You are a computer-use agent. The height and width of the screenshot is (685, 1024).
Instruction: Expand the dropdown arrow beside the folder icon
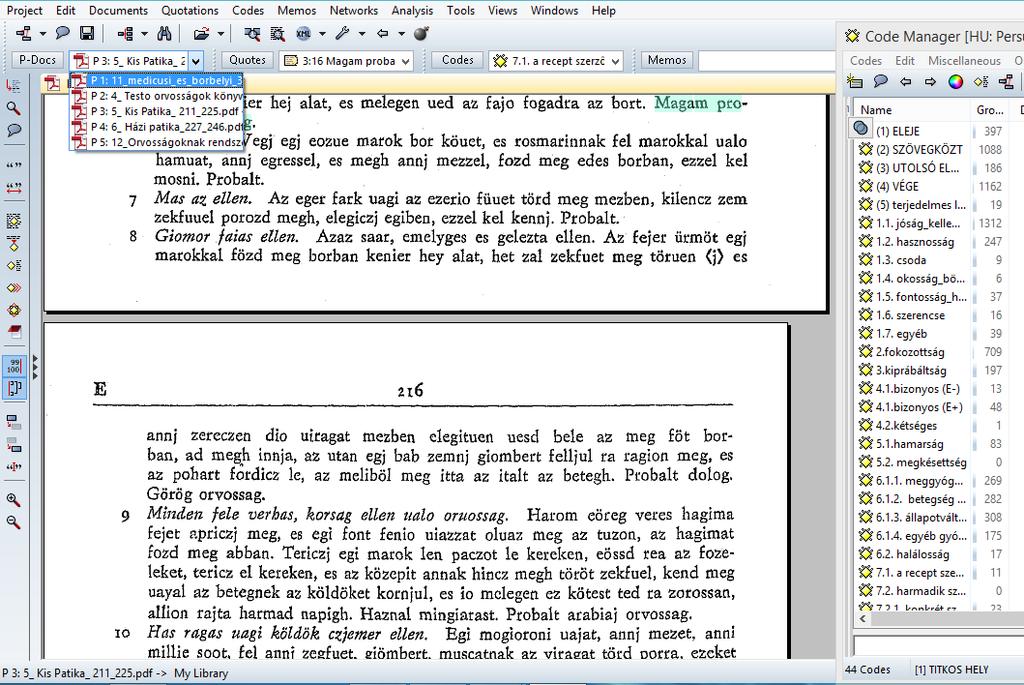[x=221, y=33]
